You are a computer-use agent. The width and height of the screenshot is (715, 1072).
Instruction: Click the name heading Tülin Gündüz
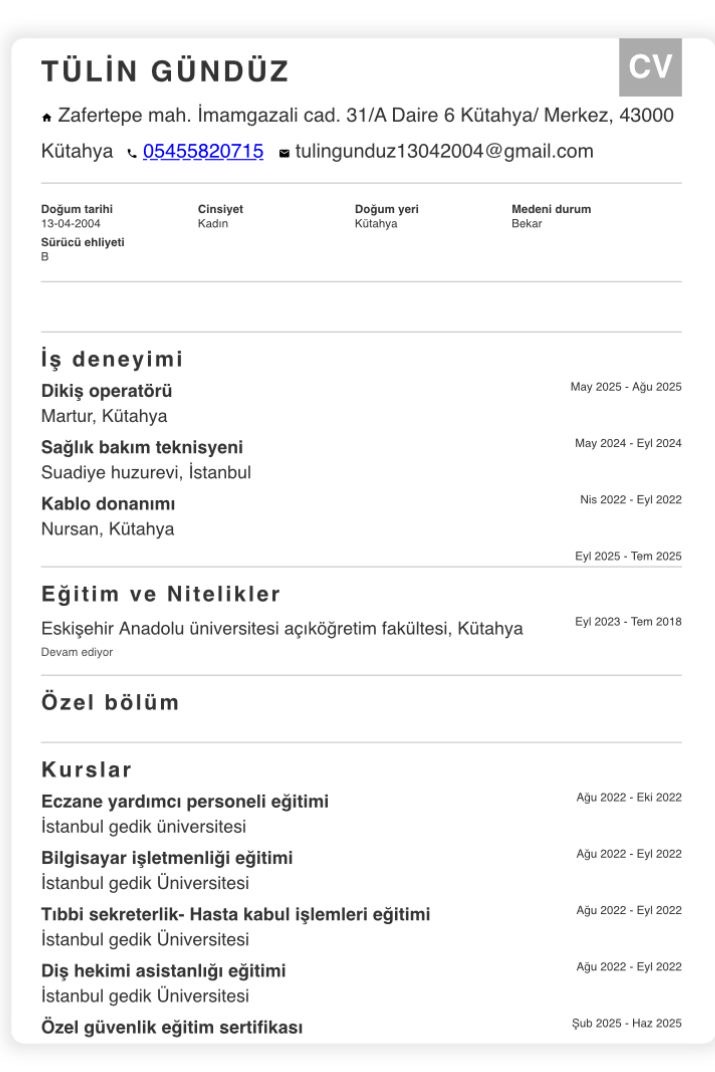pyautogui.click(x=165, y=71)
